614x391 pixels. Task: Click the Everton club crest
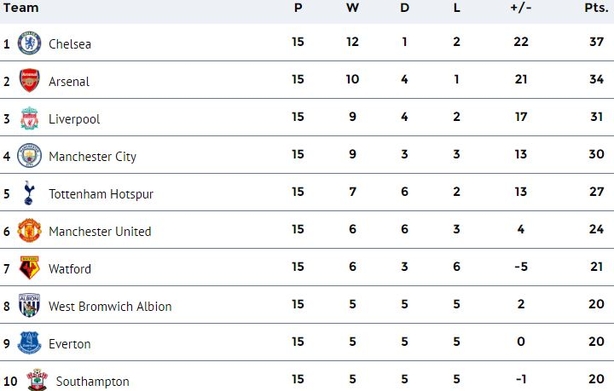(x=29, y=343)
